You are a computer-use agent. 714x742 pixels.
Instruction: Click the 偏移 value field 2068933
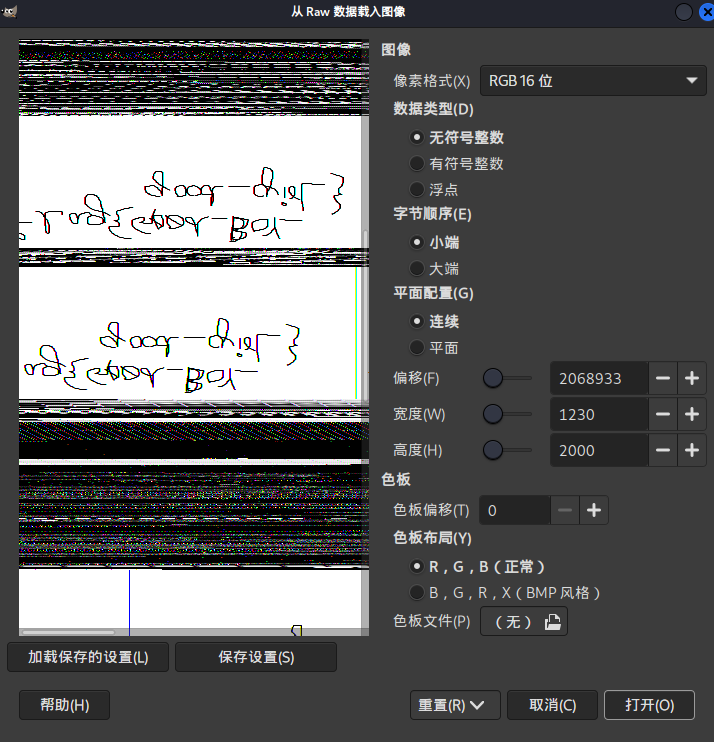(599, 378)
